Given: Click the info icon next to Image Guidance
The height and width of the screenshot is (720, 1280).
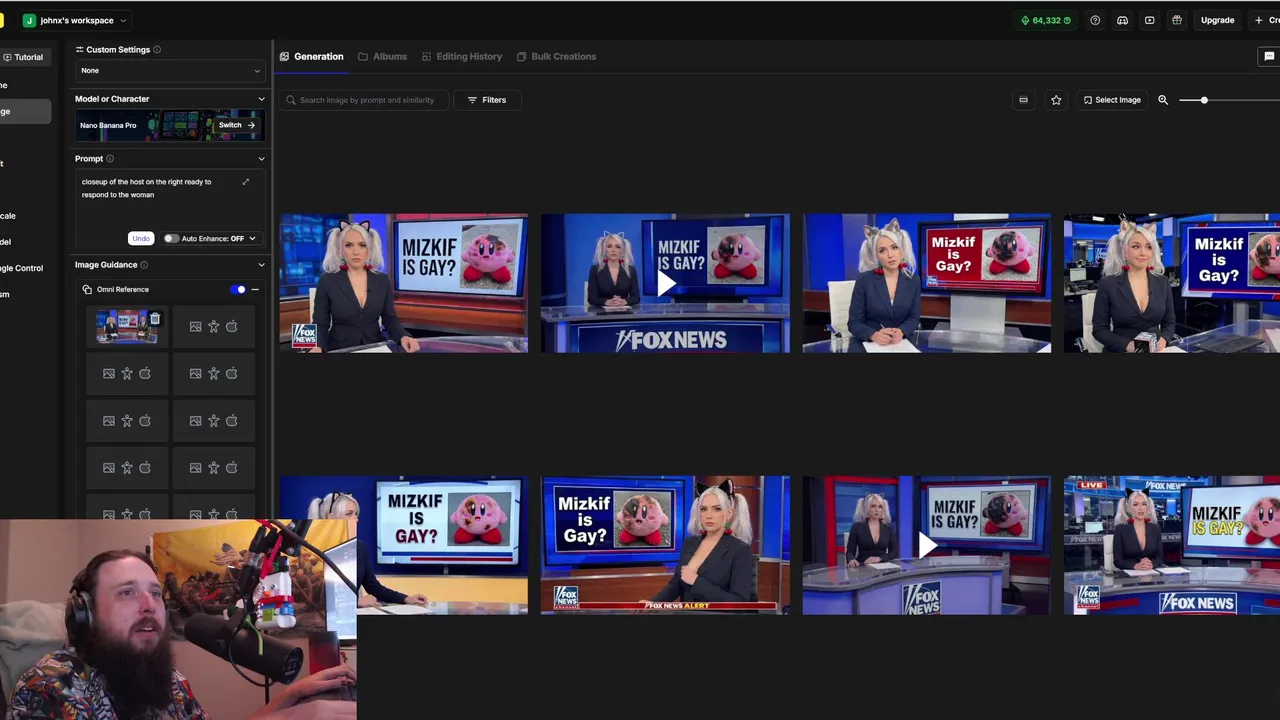Looking at the screenshot, I should [144, 265].
